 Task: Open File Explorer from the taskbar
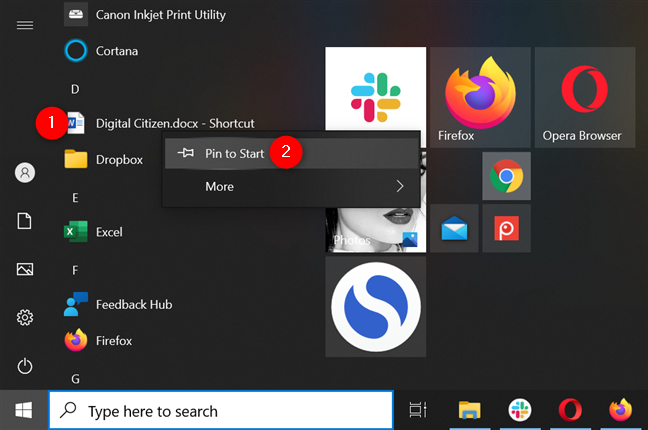coord(469,410)
